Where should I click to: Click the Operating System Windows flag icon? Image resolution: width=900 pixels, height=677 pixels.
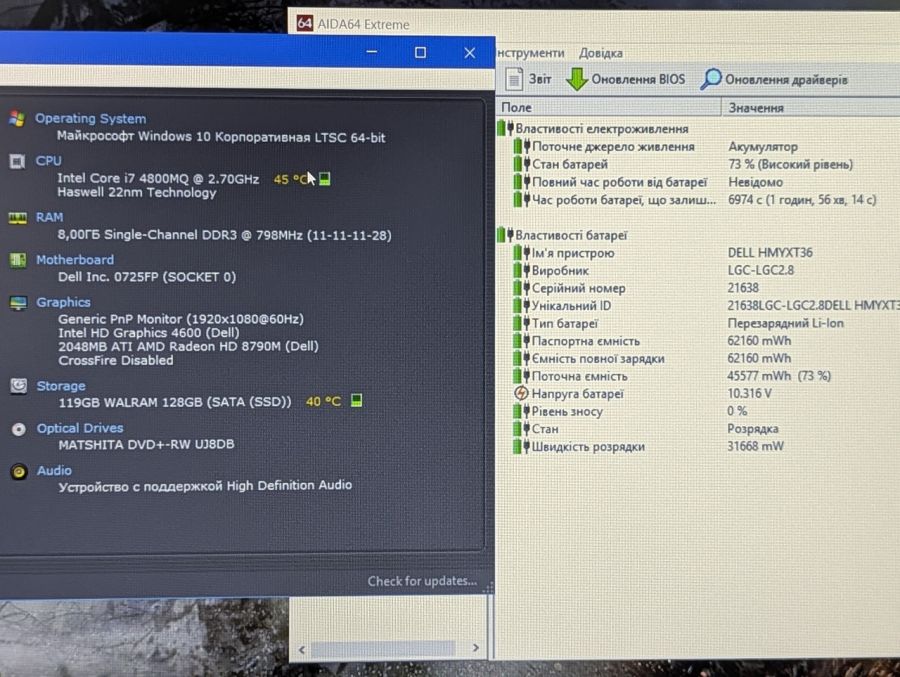pyautogui.click(x=17, y=119)
